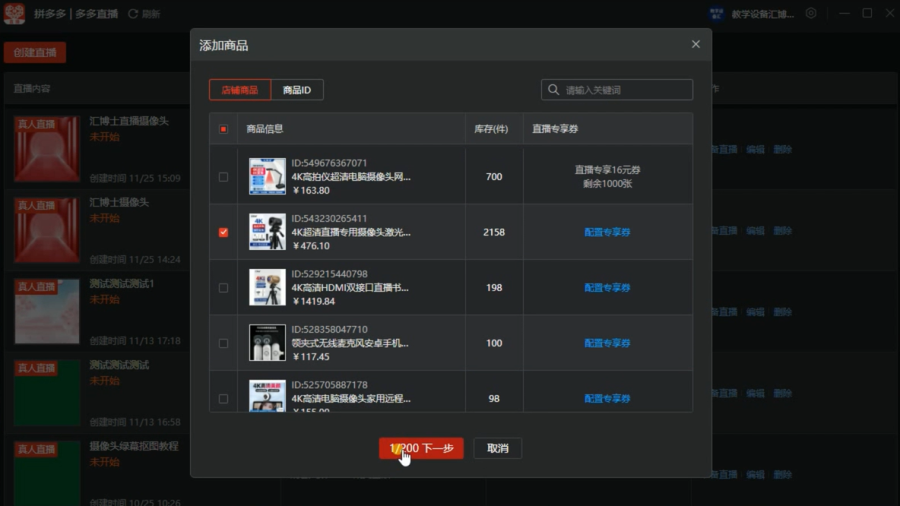Check the box for product ID:529215440798
Image resolution: width=900 pixels, height=506 pixels.
click(223, 288)
